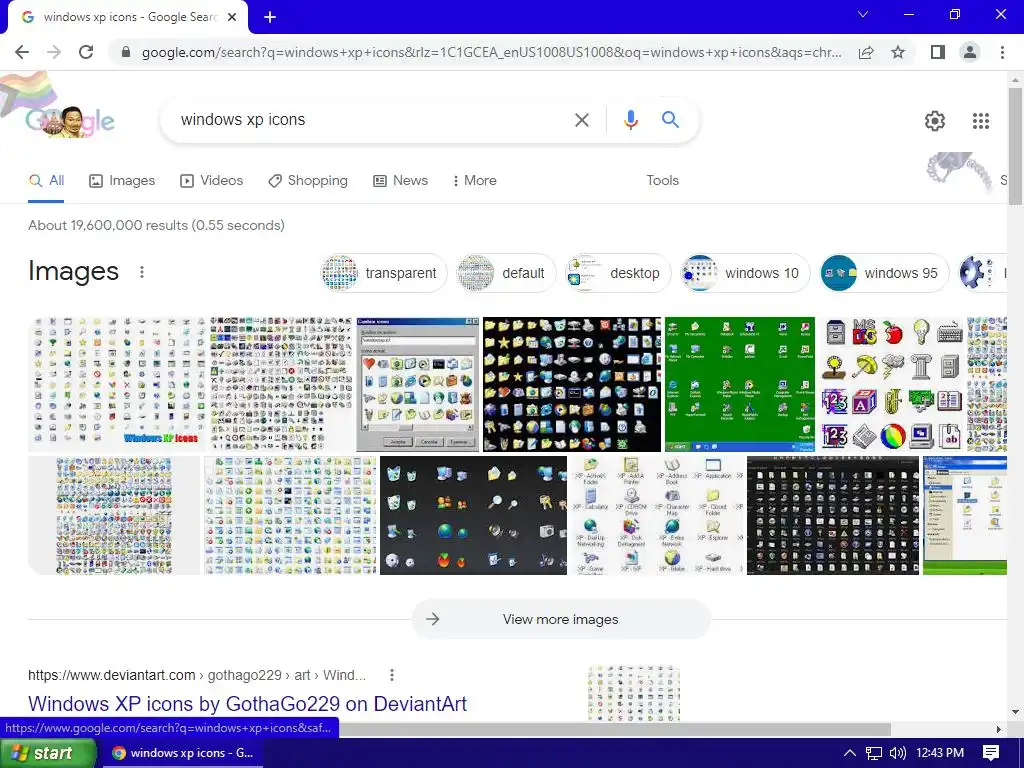The height and width of the screenshot is (768, 1024).
Task: Submit search with the magnifier icon
Action: [670, 120]
